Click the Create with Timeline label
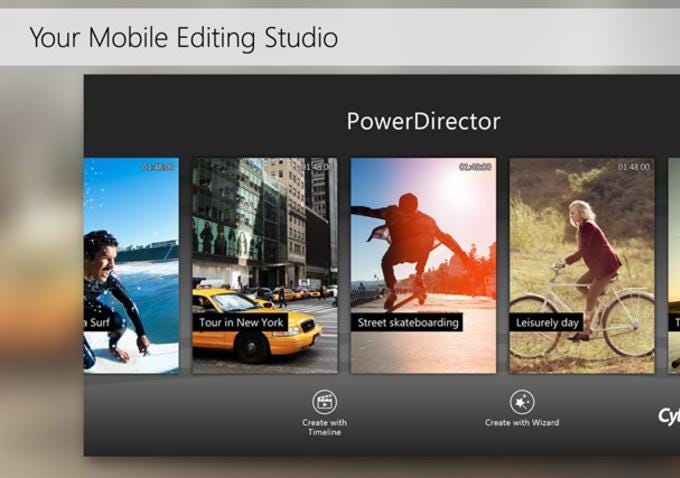 pos(324,427)
